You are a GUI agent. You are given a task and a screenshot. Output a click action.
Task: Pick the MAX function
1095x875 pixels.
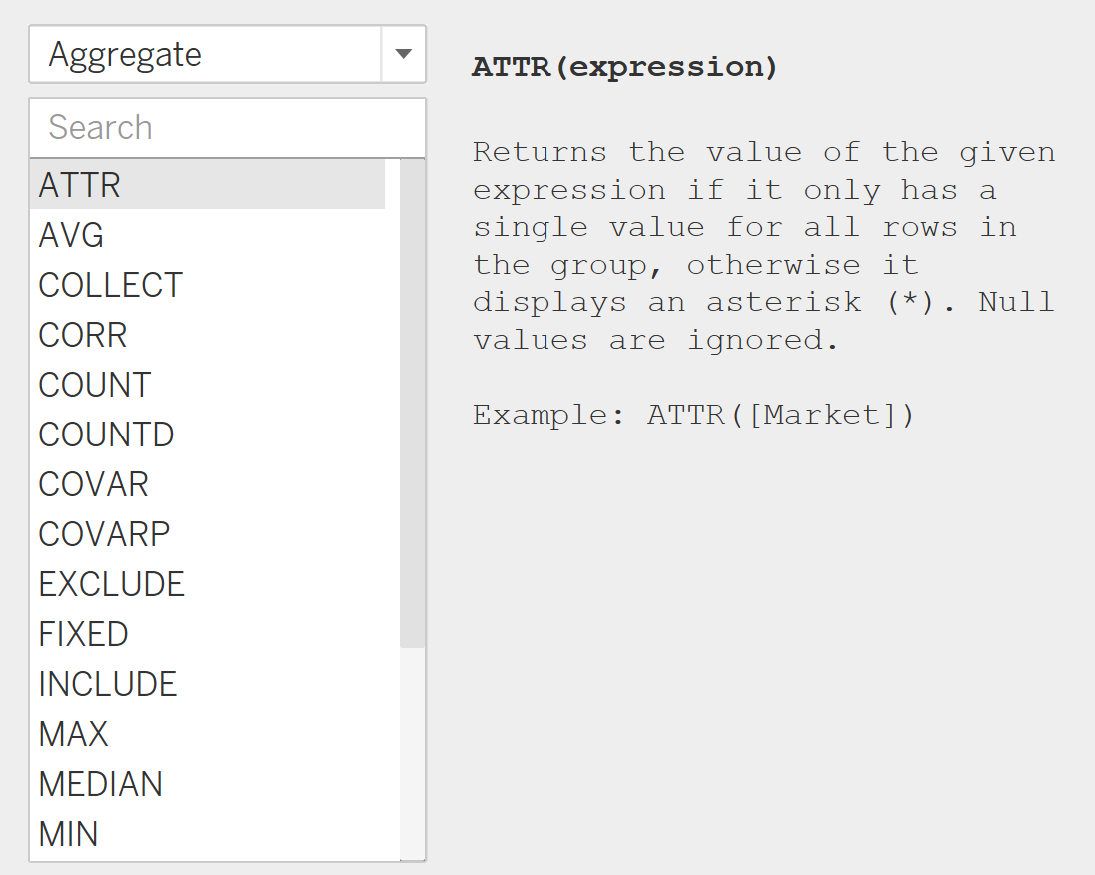pos(73,734)
